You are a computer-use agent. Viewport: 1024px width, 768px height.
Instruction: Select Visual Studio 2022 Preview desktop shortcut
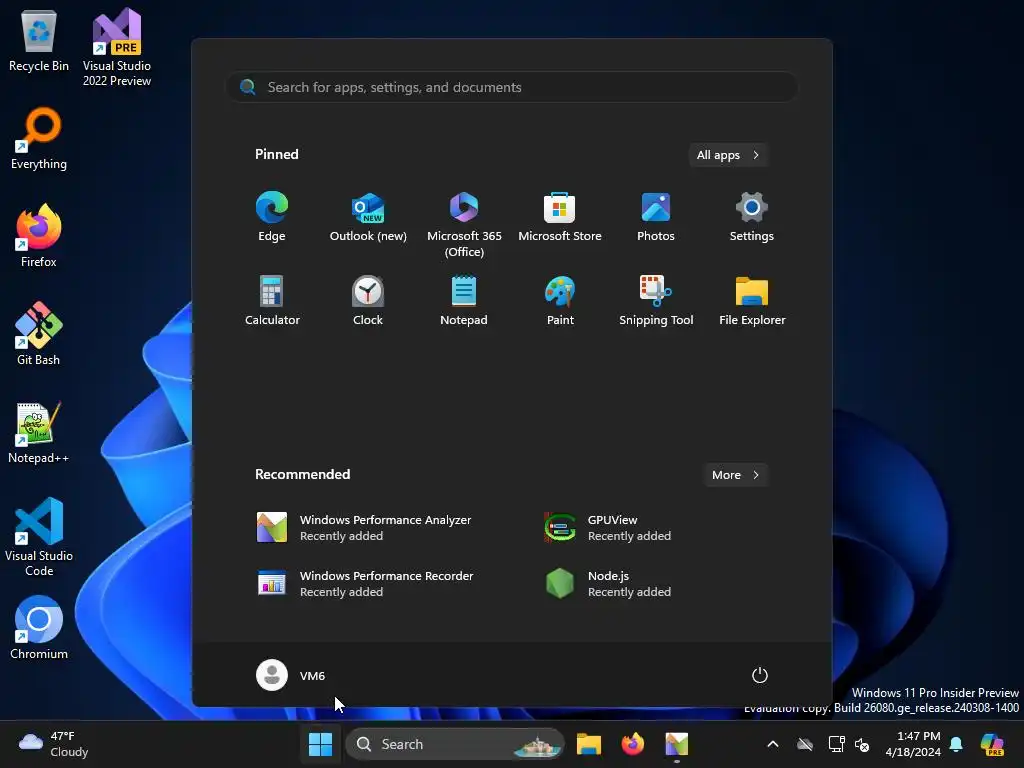(117, 48)
